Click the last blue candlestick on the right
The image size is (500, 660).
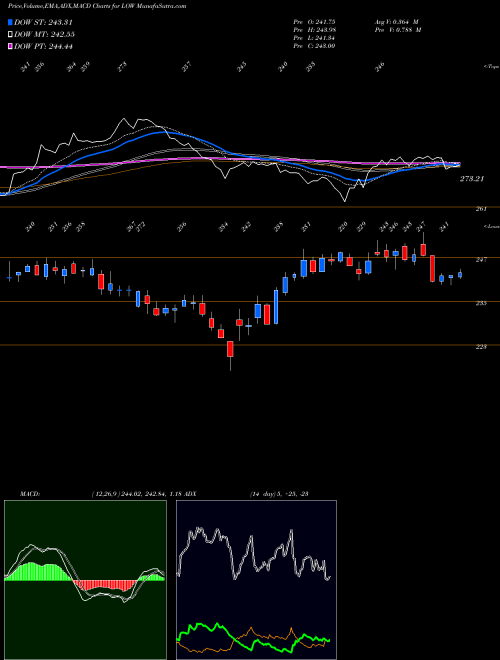(x=460, y=275)
